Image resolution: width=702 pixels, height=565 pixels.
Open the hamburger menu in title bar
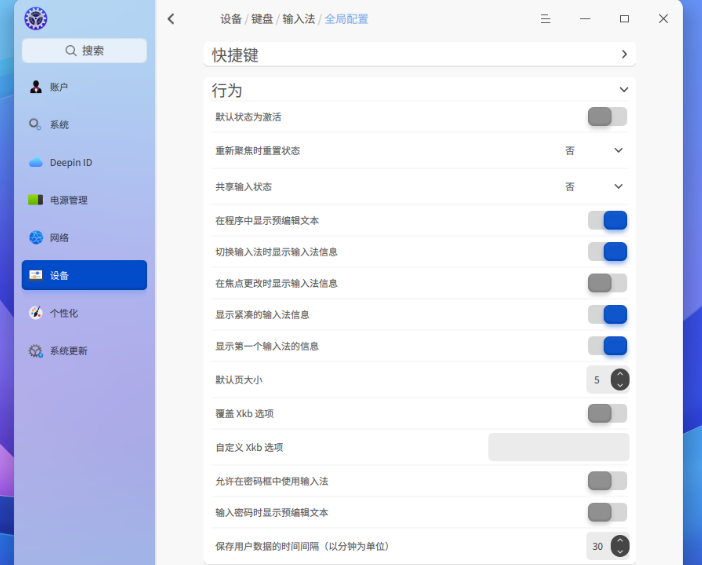click(545, 19)
